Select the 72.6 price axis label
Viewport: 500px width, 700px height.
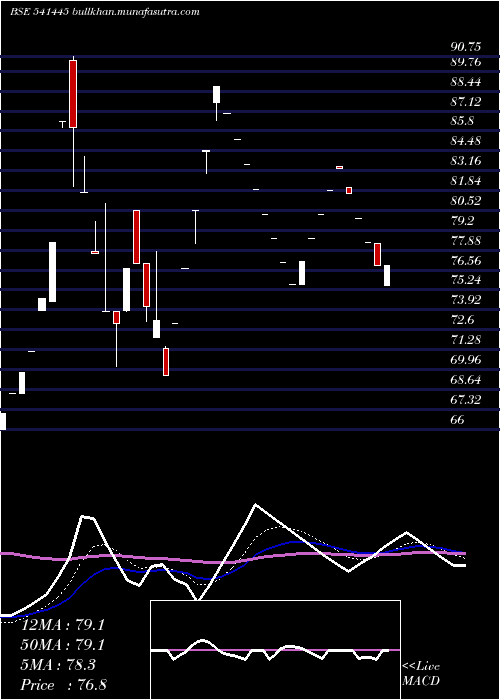pos(462,320)
